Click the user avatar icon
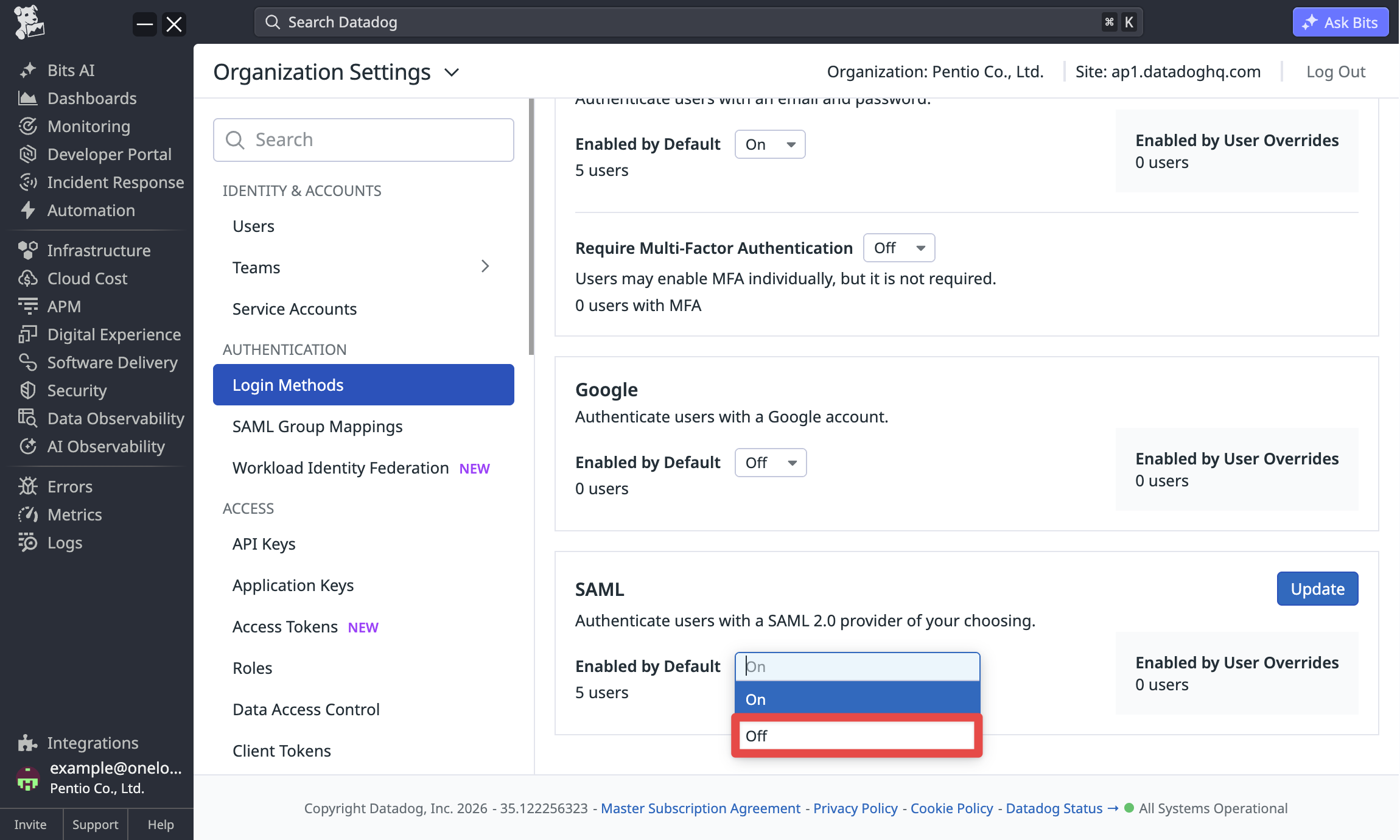This screenshot has height=840, width=1400. click(27, 778)
